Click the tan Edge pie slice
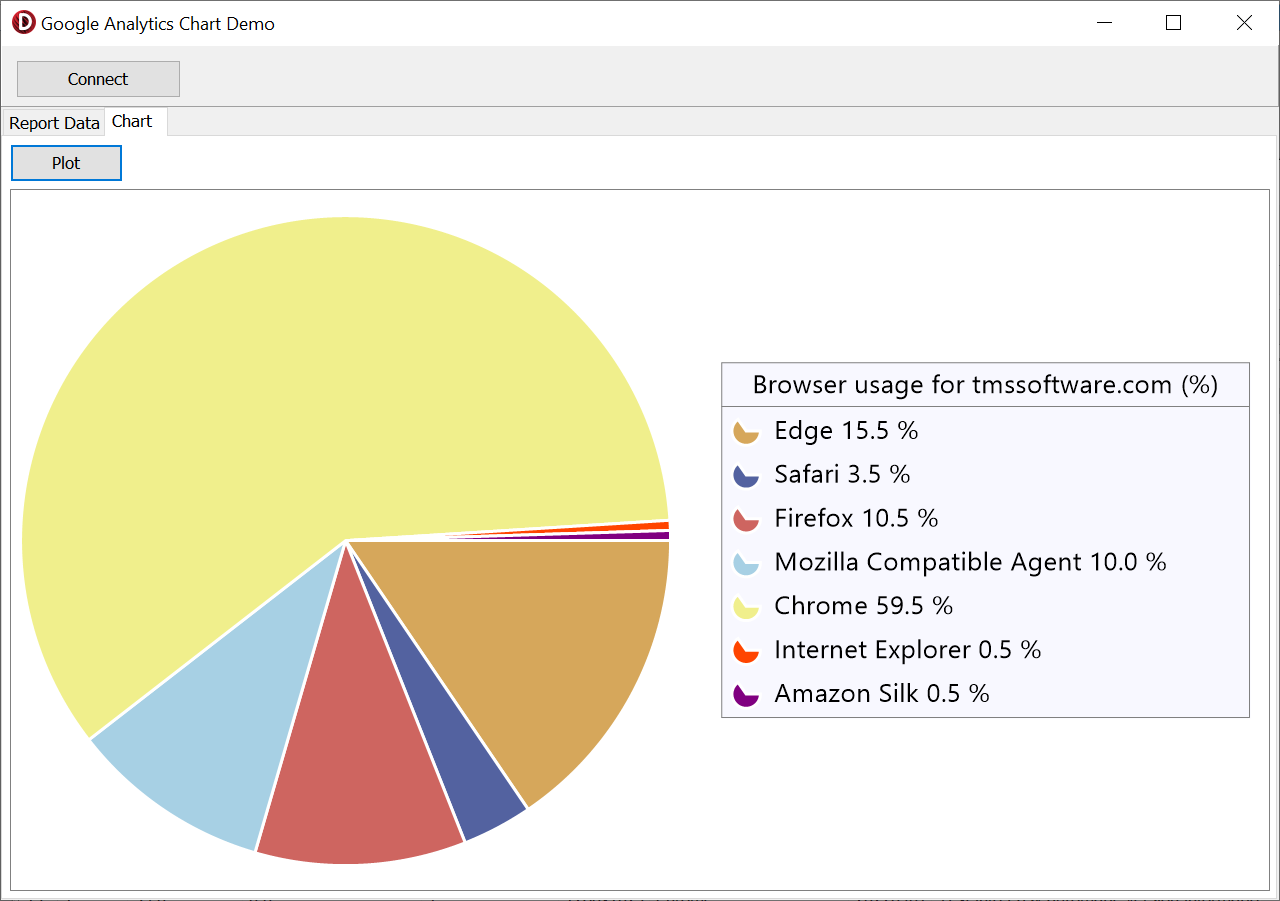The width and height of the screenshot is (1280, 901). pyautogui.click(x=540, y=640)
